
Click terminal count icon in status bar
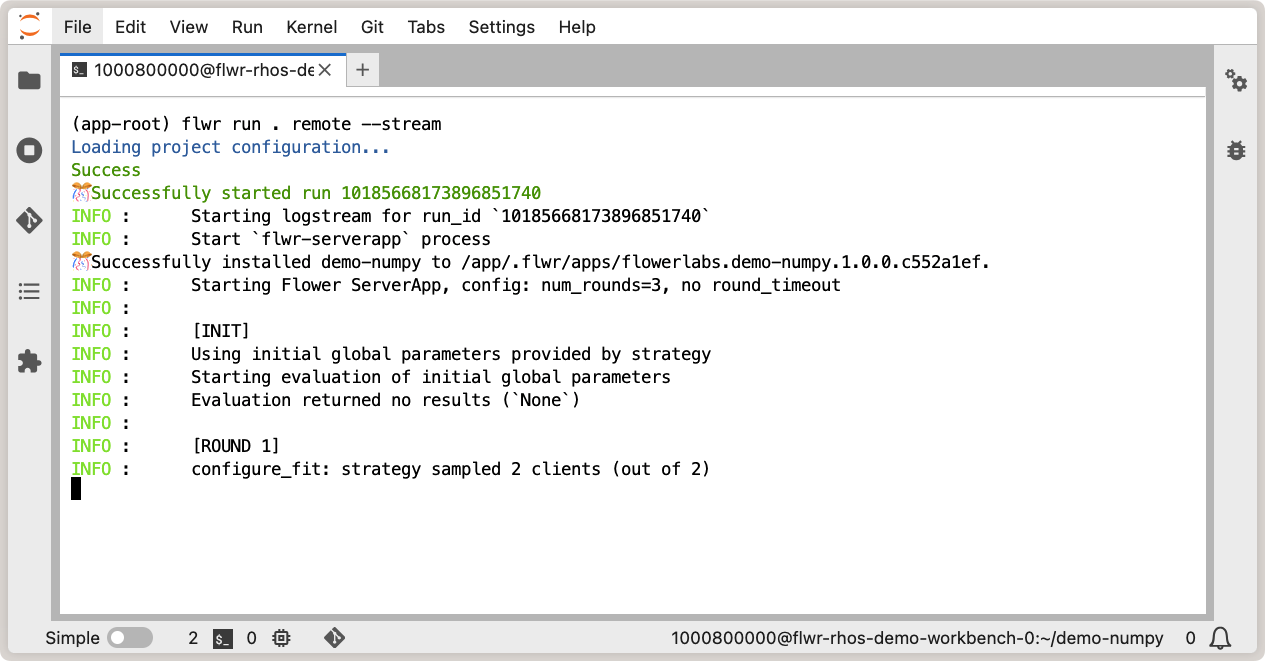coord(224,638)
